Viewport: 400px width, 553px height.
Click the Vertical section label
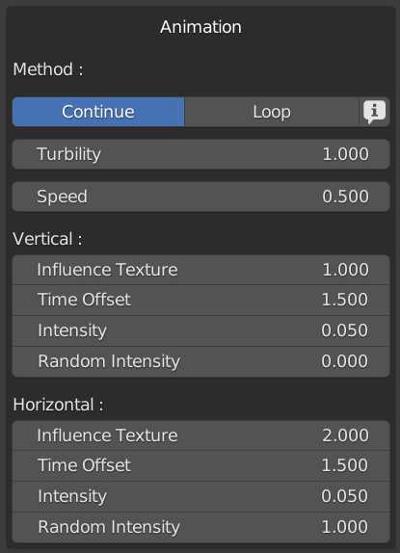pos(48,239)
